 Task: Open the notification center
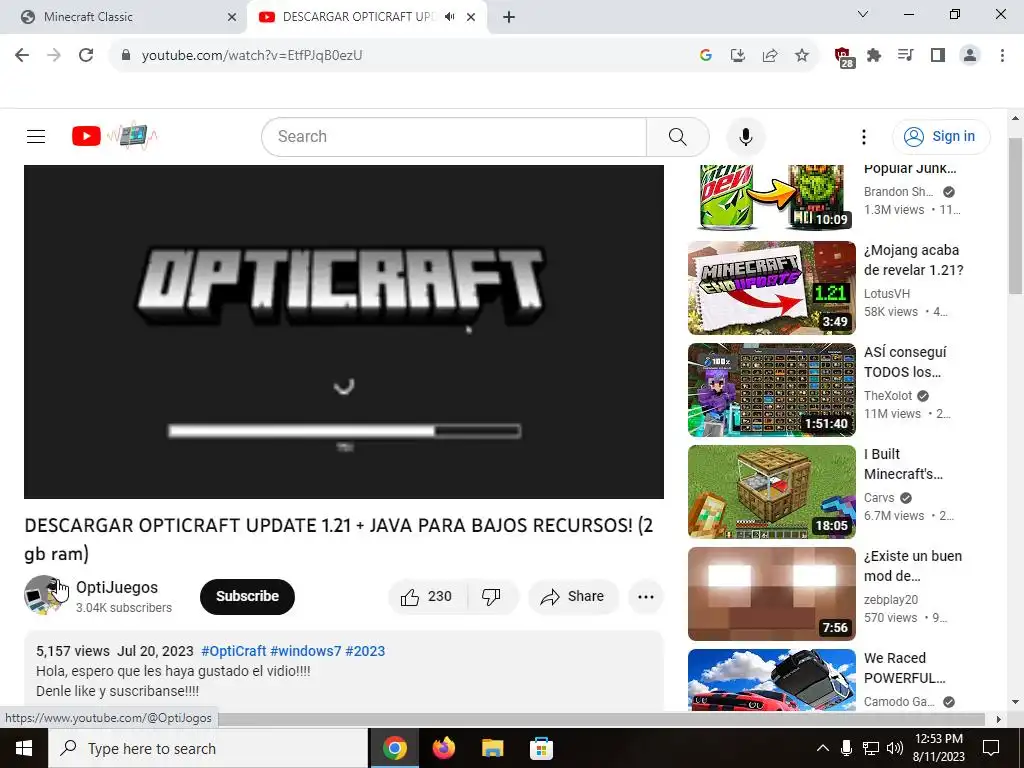click(x=991, y=748)
